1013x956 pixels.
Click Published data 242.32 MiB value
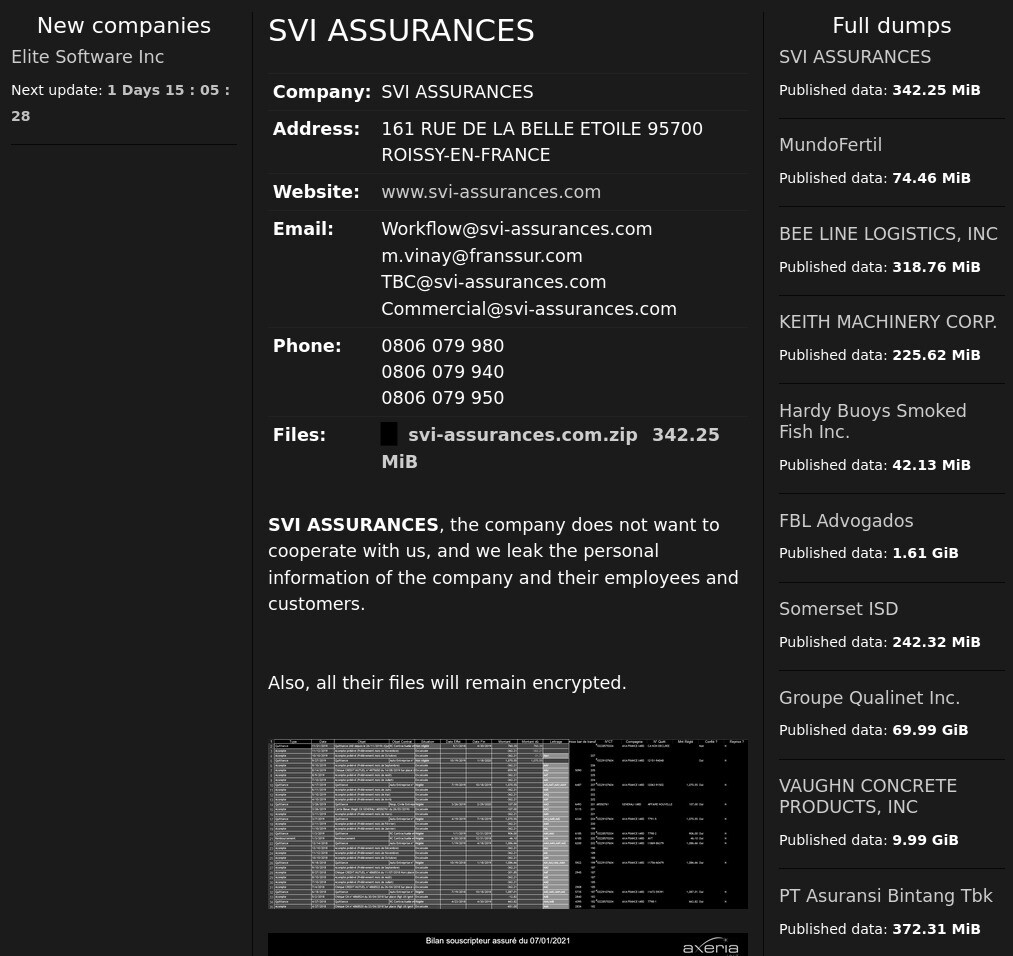[x=936, y=642]
